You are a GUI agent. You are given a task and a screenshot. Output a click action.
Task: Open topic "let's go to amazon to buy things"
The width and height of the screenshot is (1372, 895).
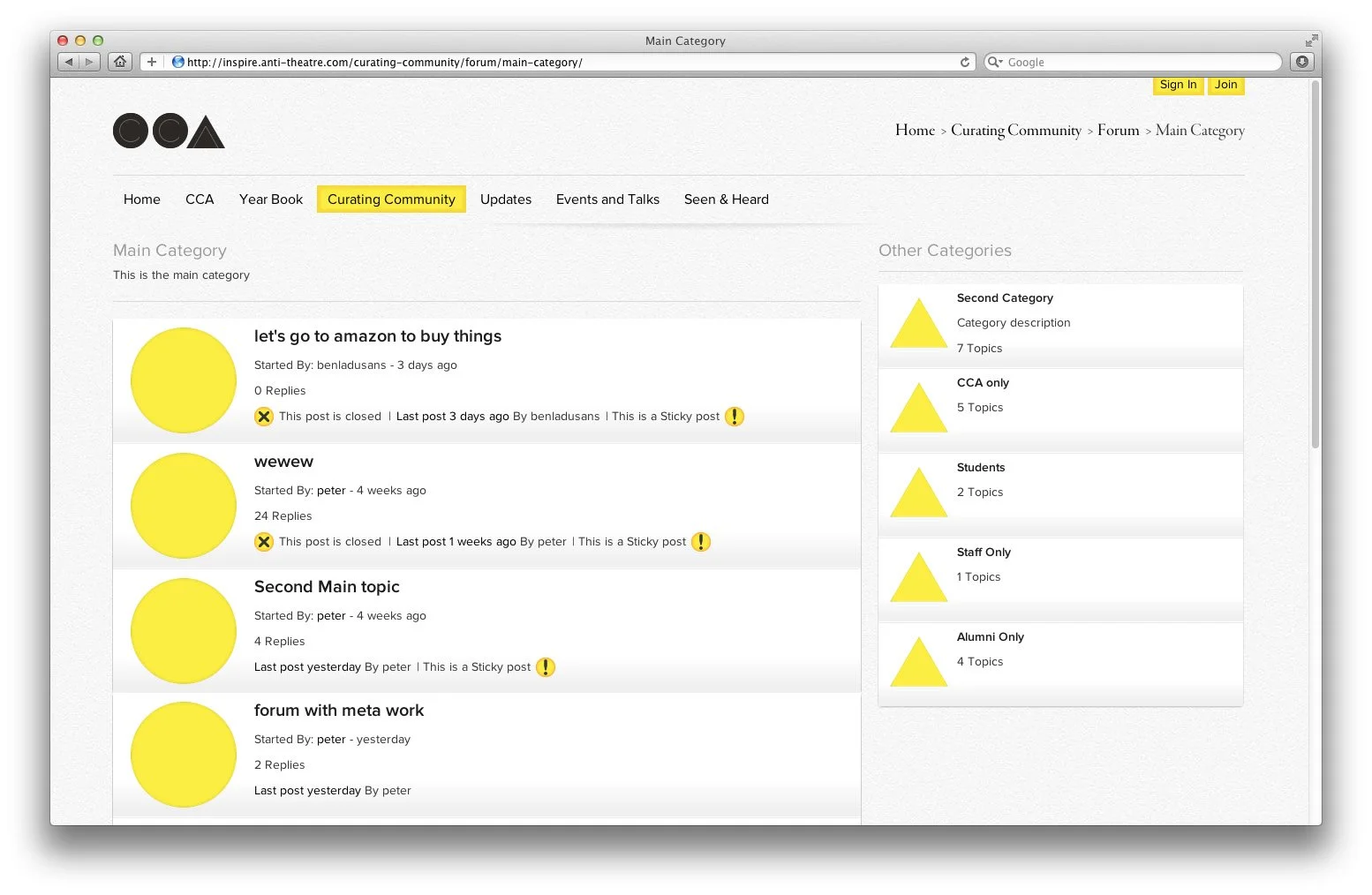coord(378,336)
